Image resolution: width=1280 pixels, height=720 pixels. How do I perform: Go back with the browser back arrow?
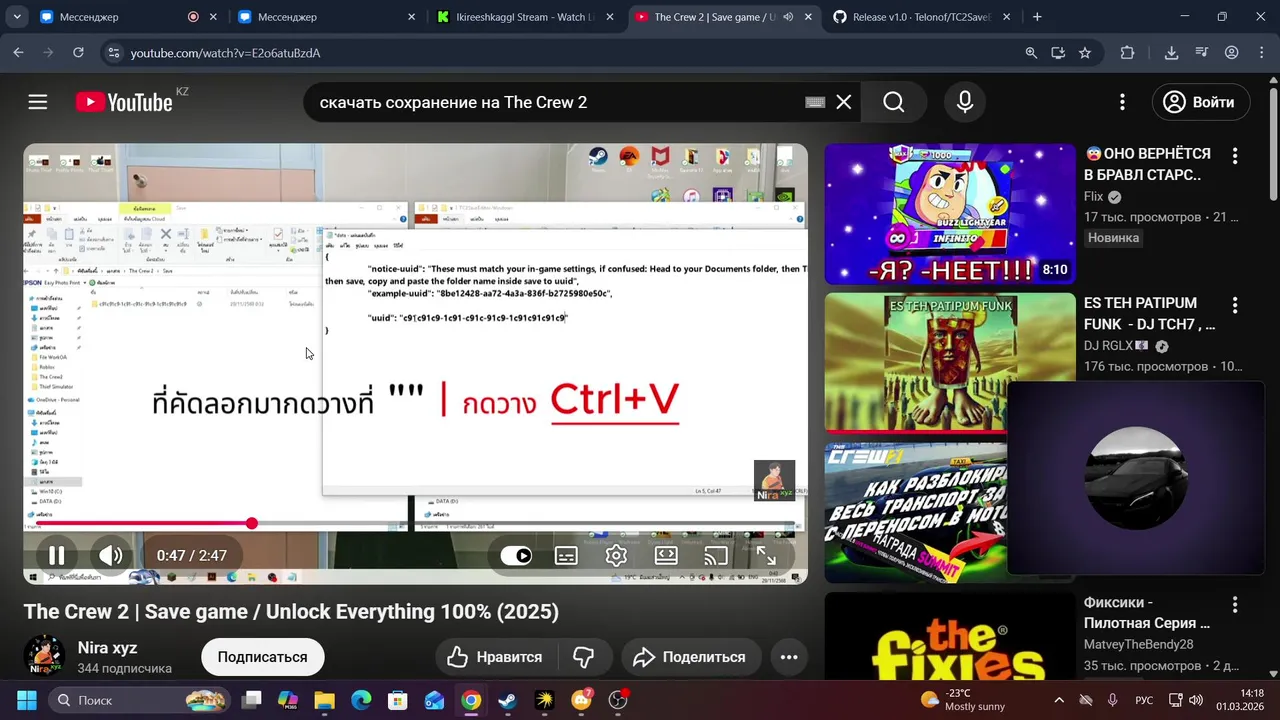18,53
